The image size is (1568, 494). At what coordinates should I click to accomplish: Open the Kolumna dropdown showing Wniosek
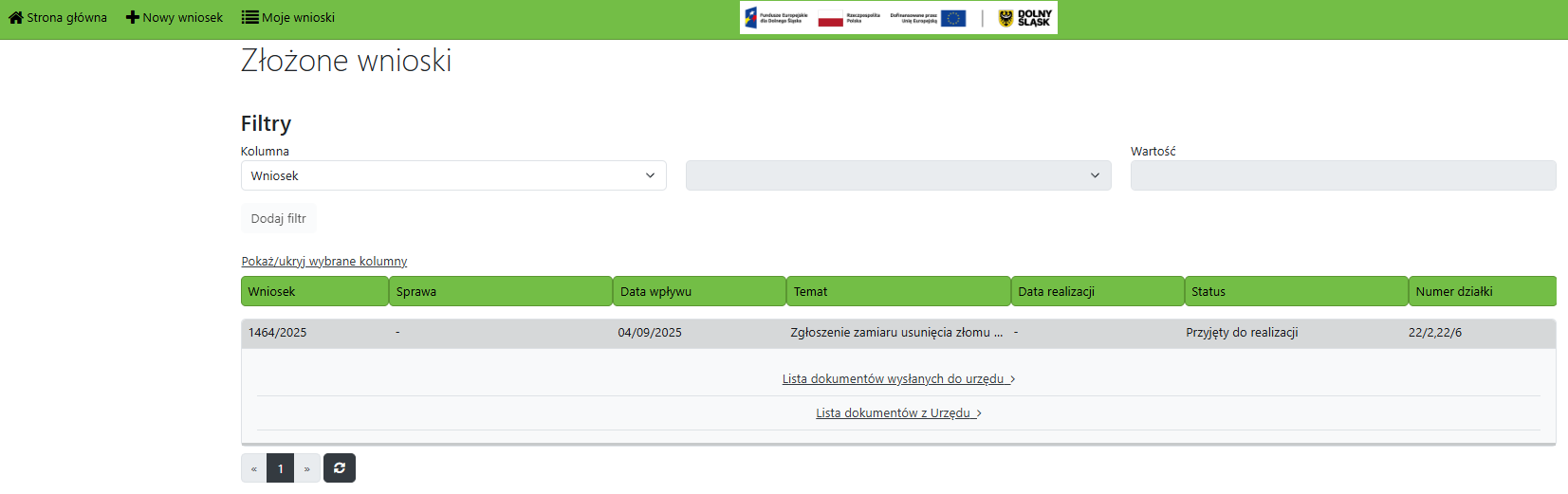point(453,175)
